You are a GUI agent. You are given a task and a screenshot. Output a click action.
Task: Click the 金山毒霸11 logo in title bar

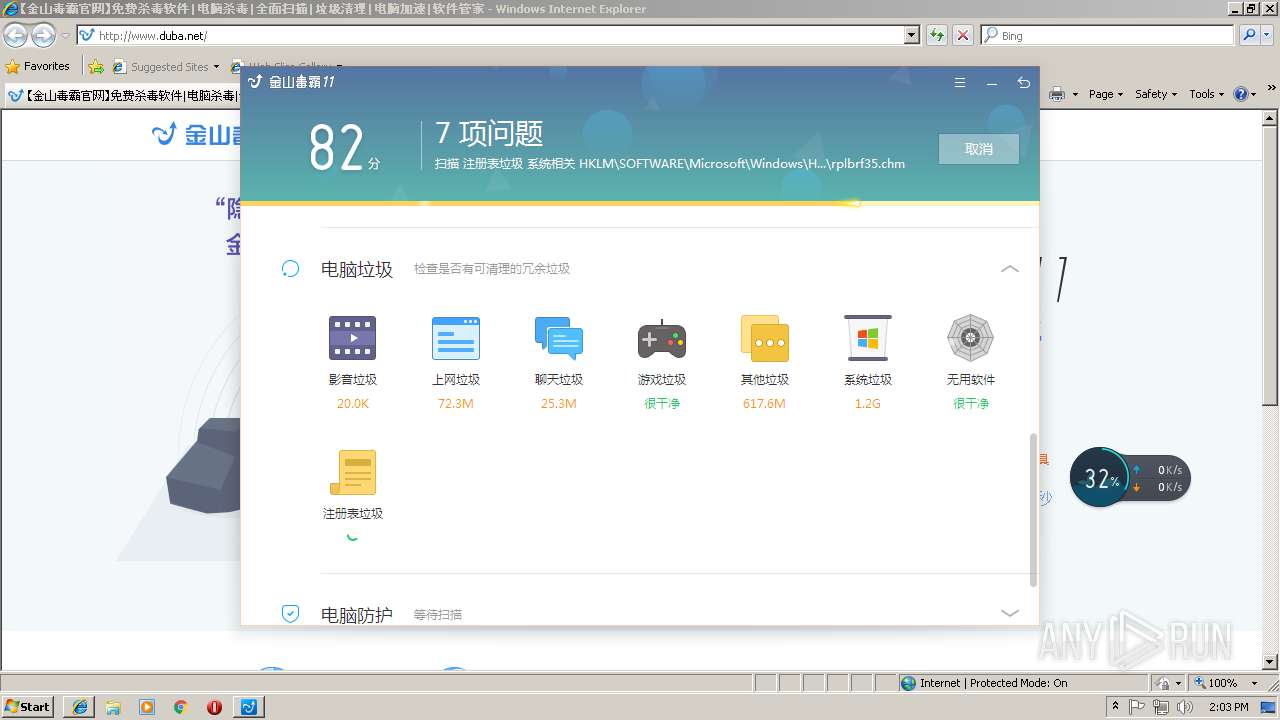(291, 82)
